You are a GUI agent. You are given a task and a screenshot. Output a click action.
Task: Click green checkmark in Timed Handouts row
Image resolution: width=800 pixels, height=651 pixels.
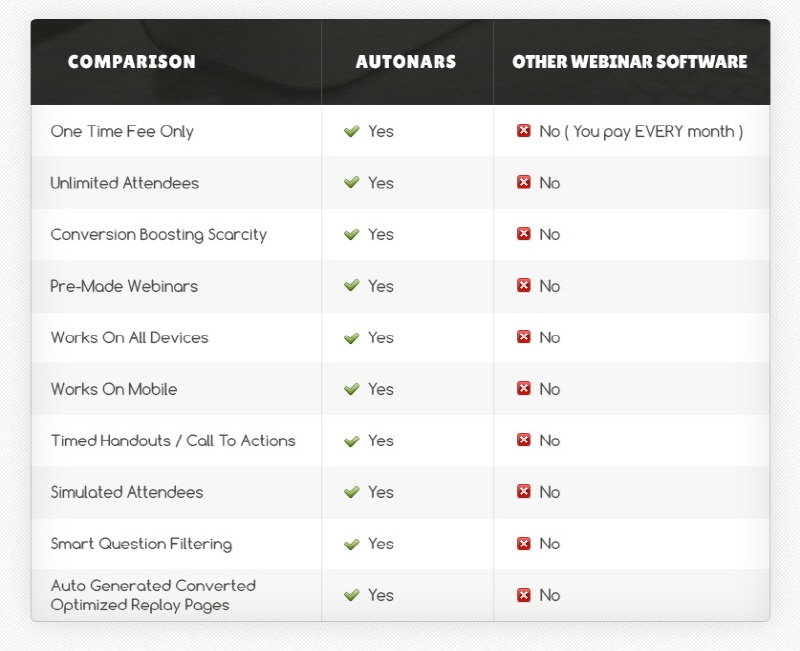click(352, 440)
